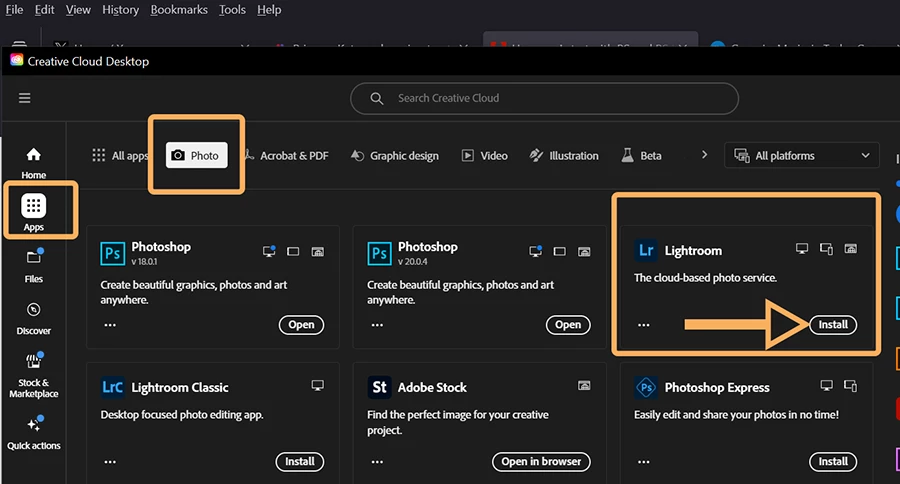Open the browser File menu
Screen dimensions: 900x484
pos(14,10)
